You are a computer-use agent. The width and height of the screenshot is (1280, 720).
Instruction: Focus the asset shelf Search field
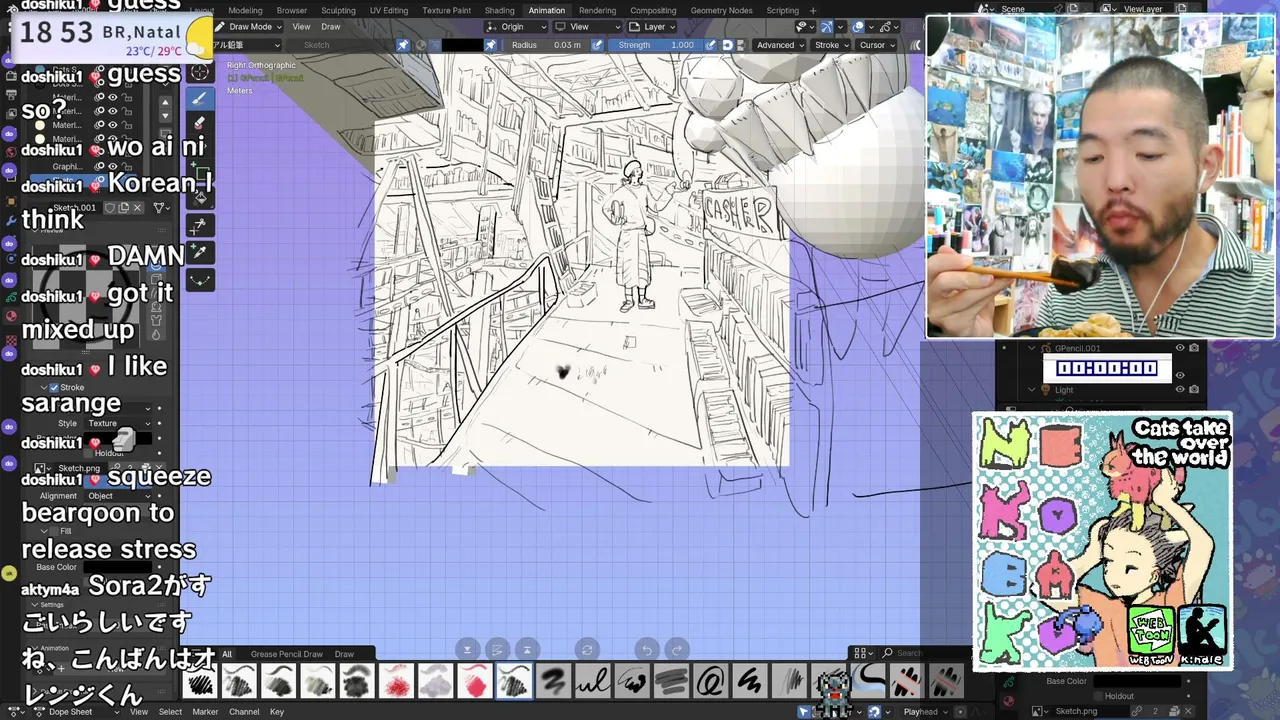click(x=920, y=654)
